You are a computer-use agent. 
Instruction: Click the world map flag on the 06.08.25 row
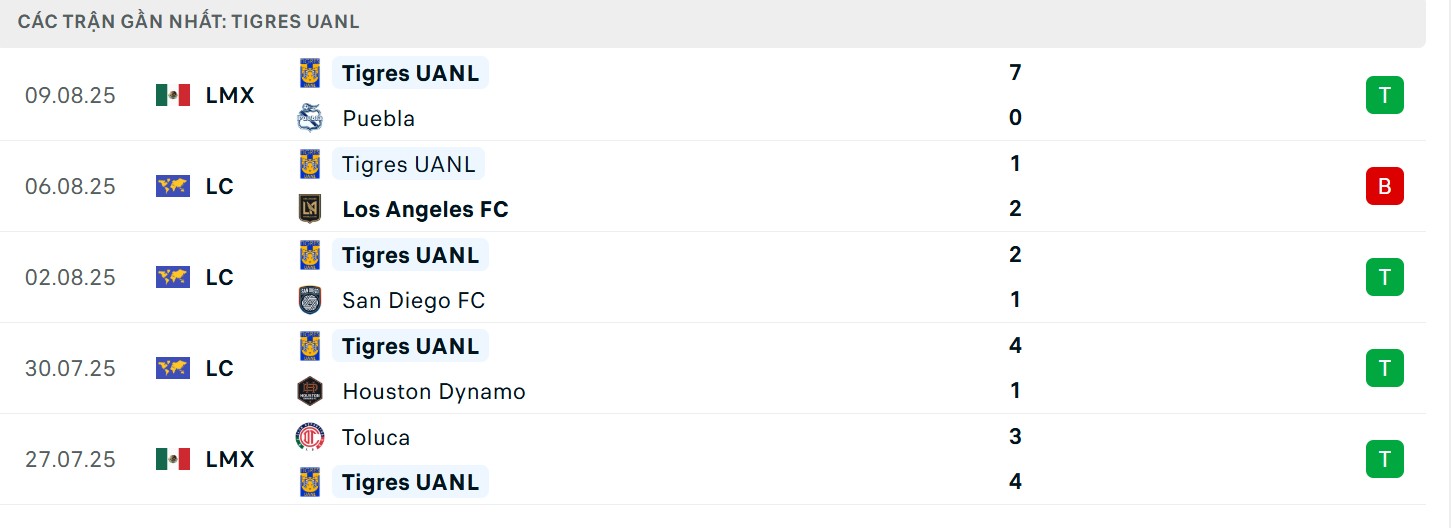click(173, 186)
